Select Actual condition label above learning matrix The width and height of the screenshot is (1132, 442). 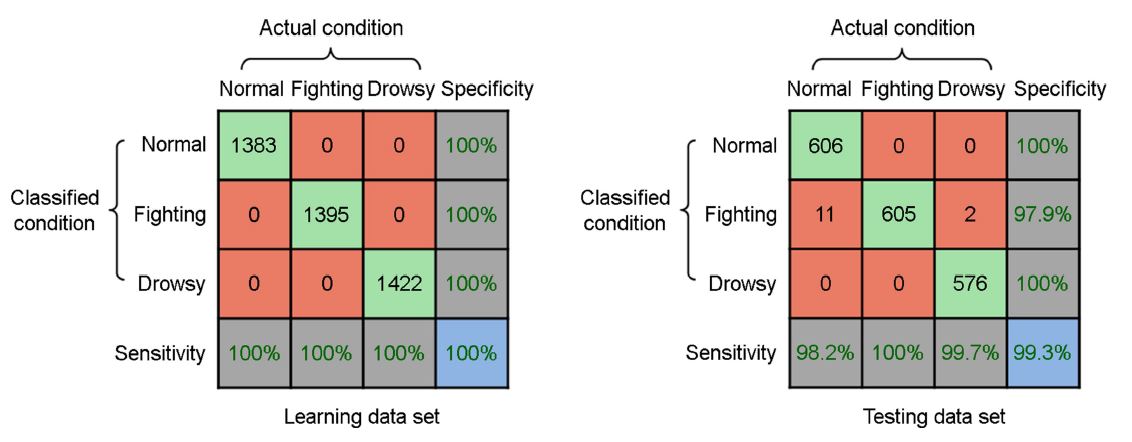[x=331, y=28]
